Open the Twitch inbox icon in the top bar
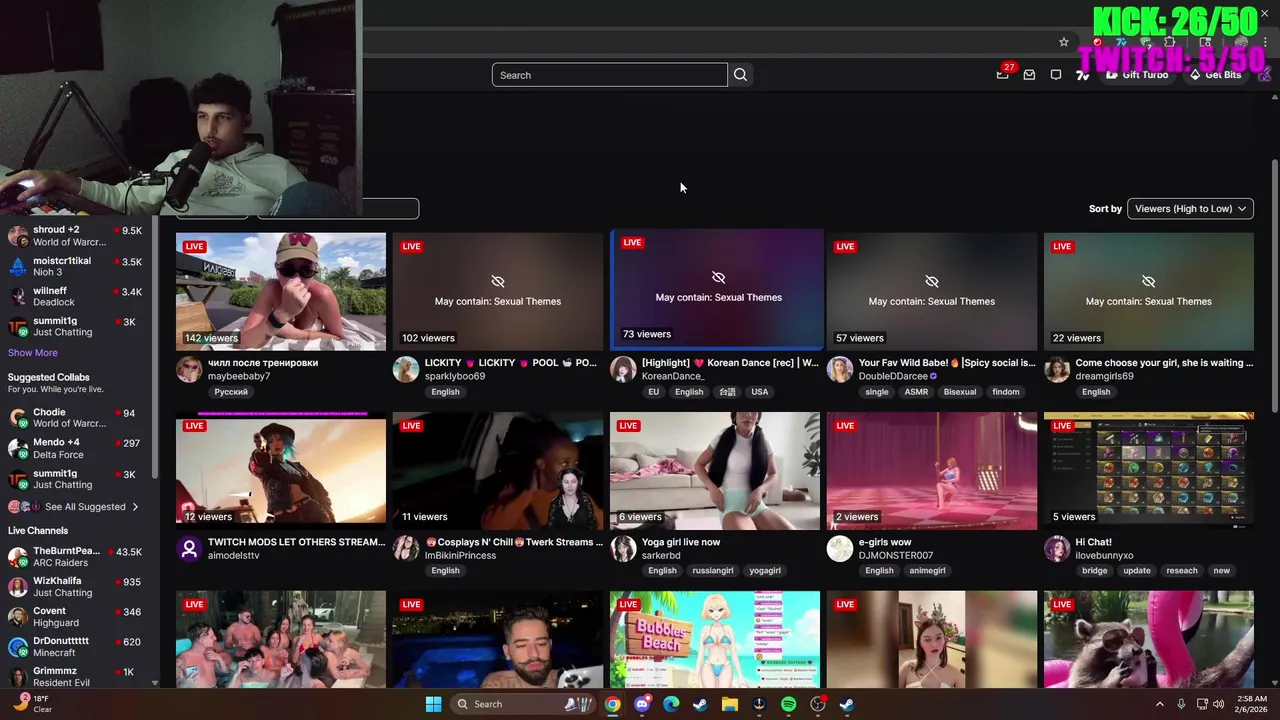This screenshot has height=720, width=1280. (x=1029, y=75)
